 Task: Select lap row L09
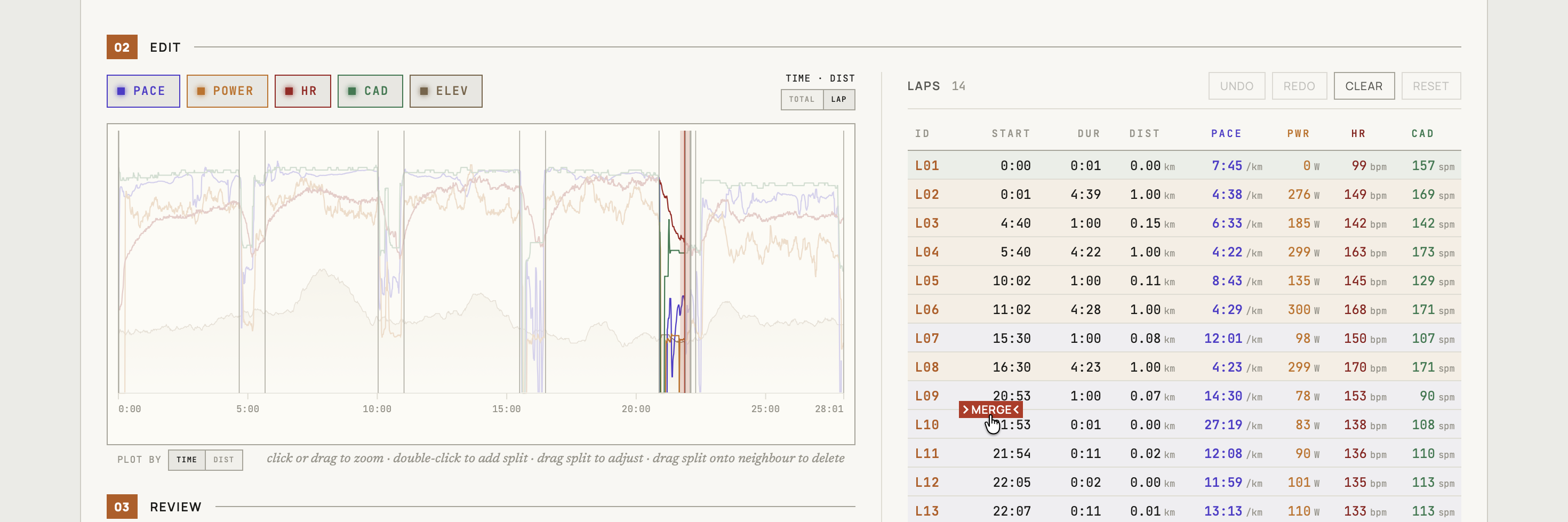(x=1184, y=396)
